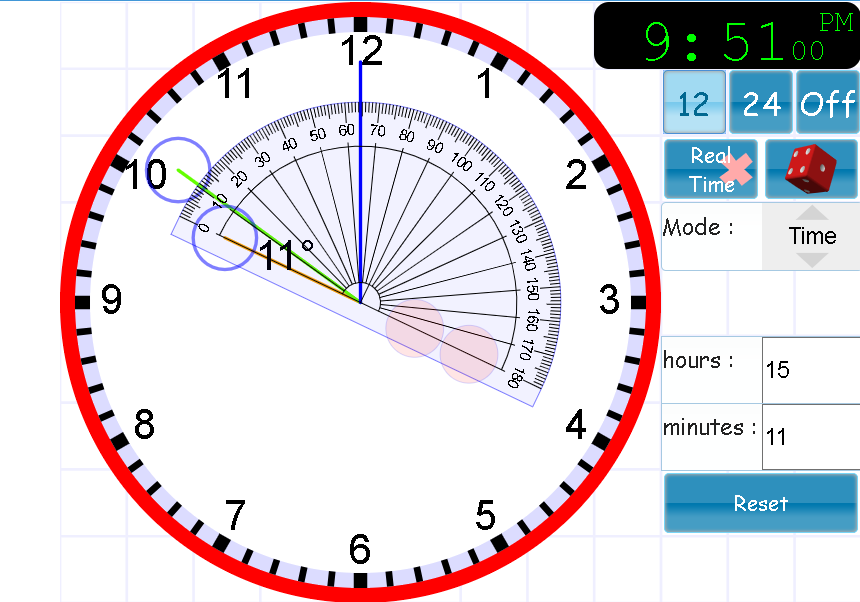Click the blue minute hand
860x602 pixels.
pos(360,181)
